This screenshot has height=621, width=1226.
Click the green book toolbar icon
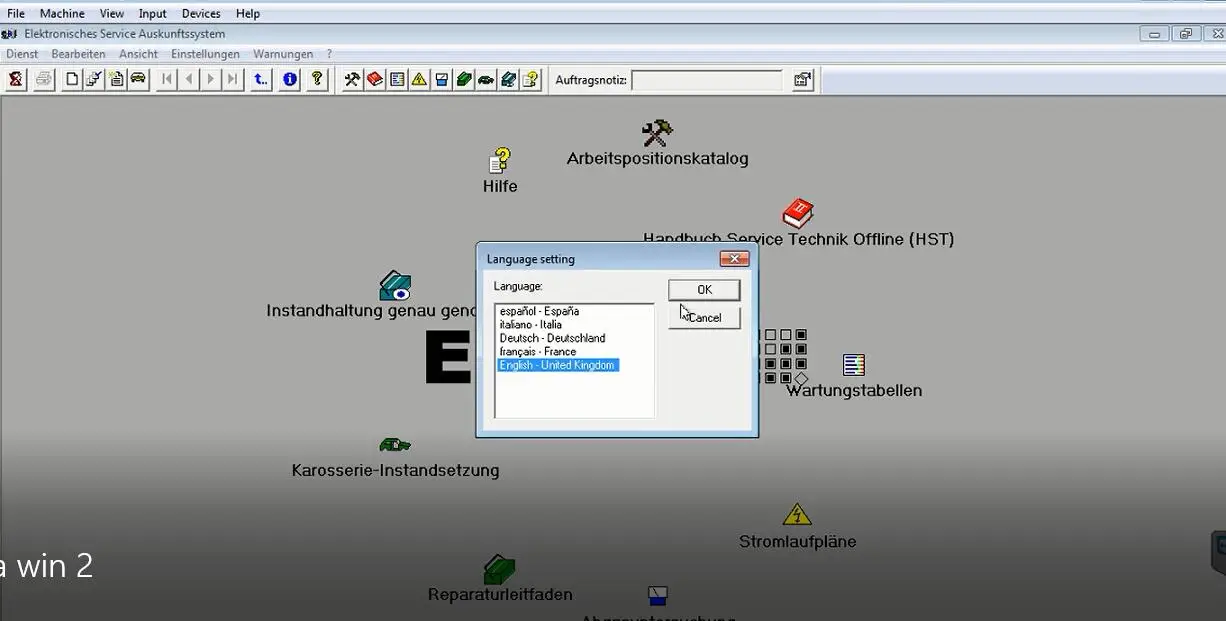(464, 79)
